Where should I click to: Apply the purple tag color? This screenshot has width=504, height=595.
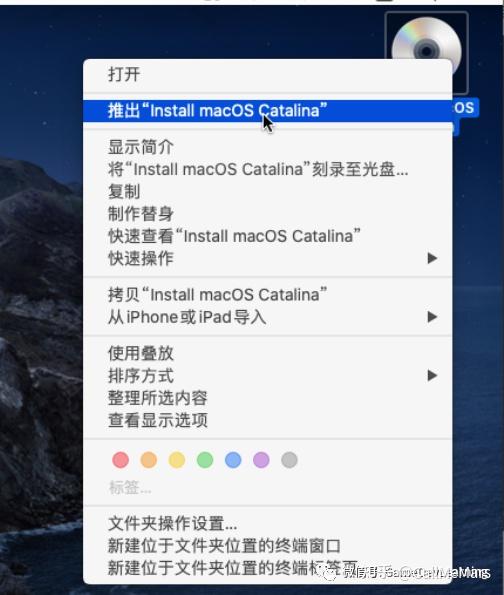pos(261,460)
